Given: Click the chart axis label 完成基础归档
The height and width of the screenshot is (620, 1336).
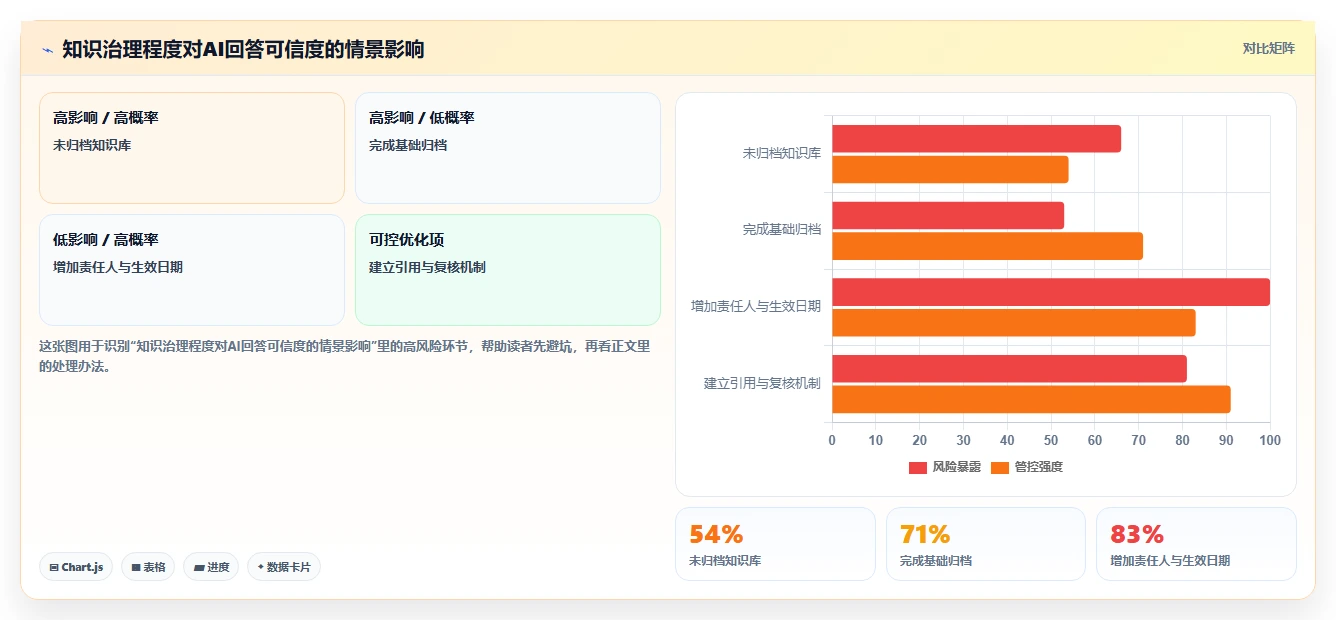Looking at the screenshot, I should tap(781, 230).
